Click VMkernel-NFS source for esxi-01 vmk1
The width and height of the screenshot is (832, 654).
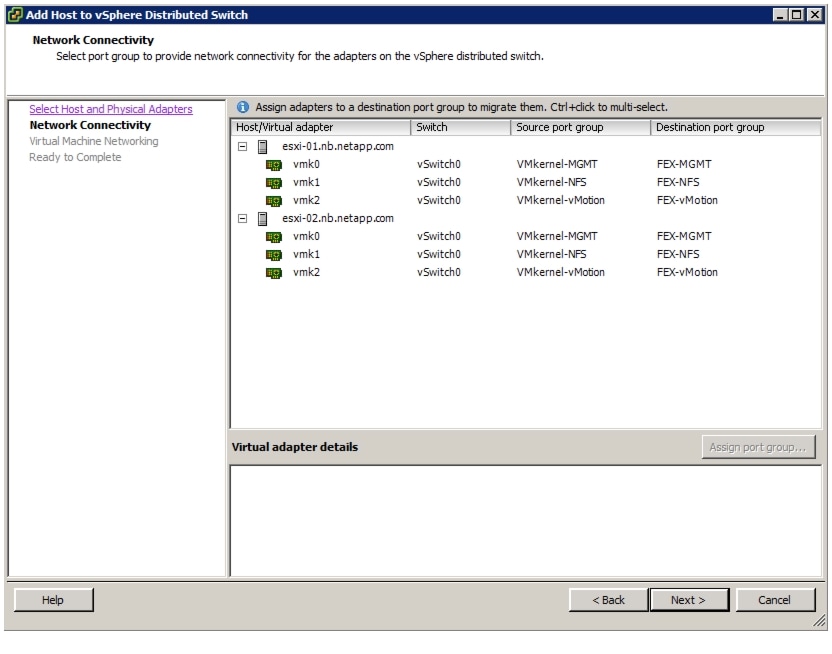[x=551, y=182]
